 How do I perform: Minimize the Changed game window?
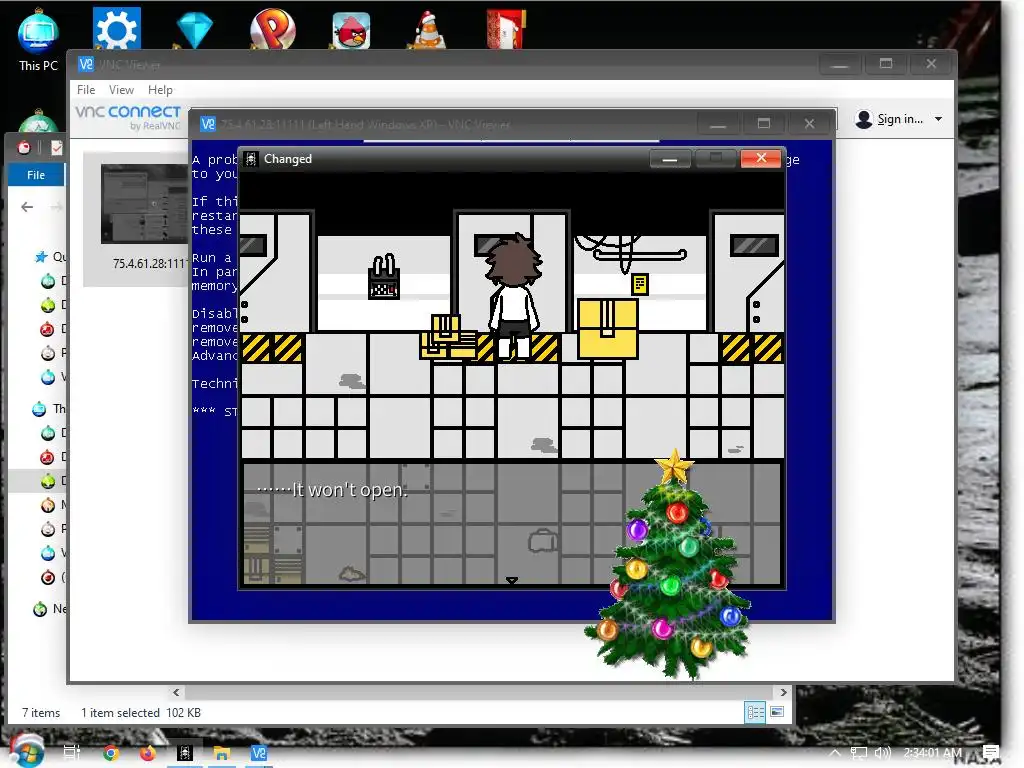click(670, 159)
